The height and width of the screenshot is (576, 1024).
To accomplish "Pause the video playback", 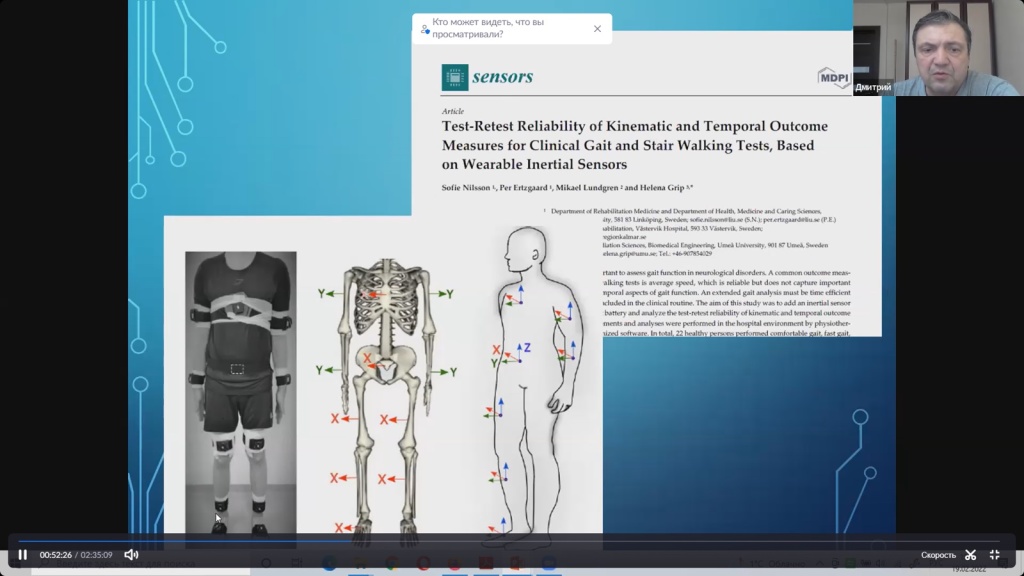I will 22,554.
